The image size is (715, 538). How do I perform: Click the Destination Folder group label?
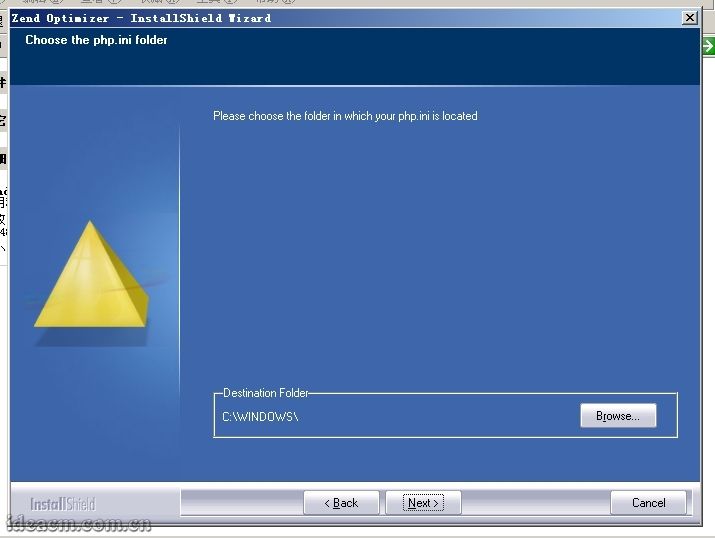pyautogui.click(x=266, y=393)
